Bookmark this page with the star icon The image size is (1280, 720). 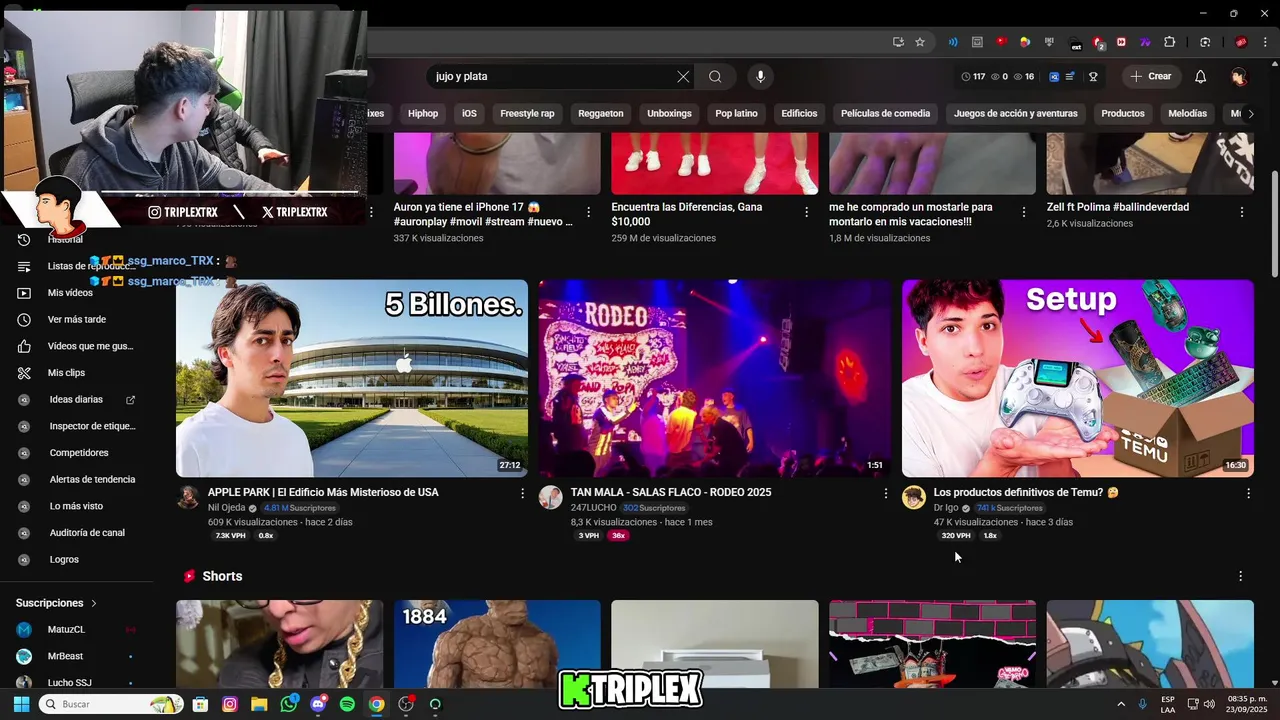[x=920, y=42]
